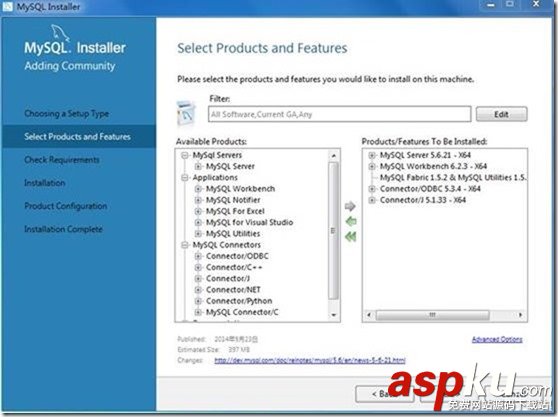
Task: Select the Connector/Python label
Action: 239,301
